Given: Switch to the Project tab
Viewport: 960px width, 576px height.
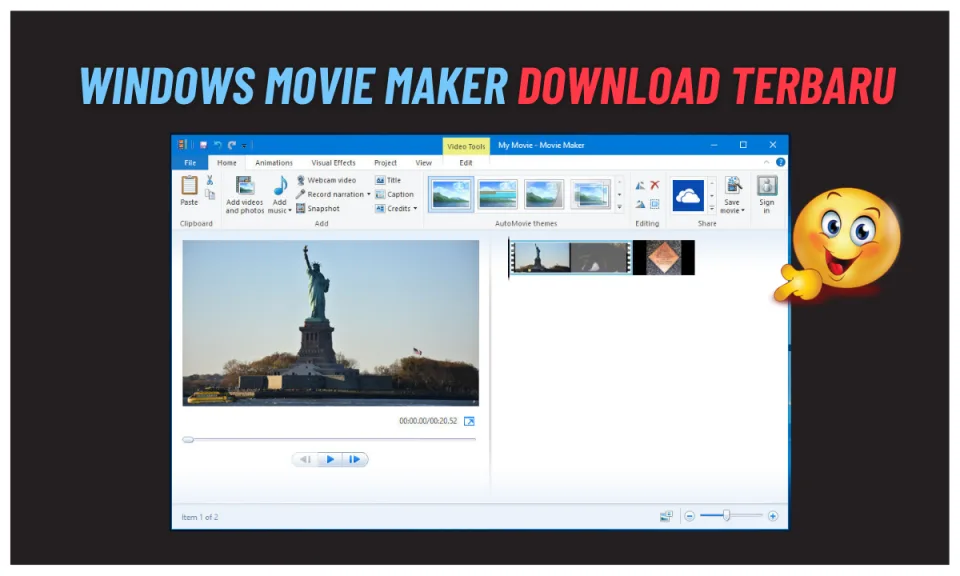Looking at the screenshot, I should (x=385, y=163).
